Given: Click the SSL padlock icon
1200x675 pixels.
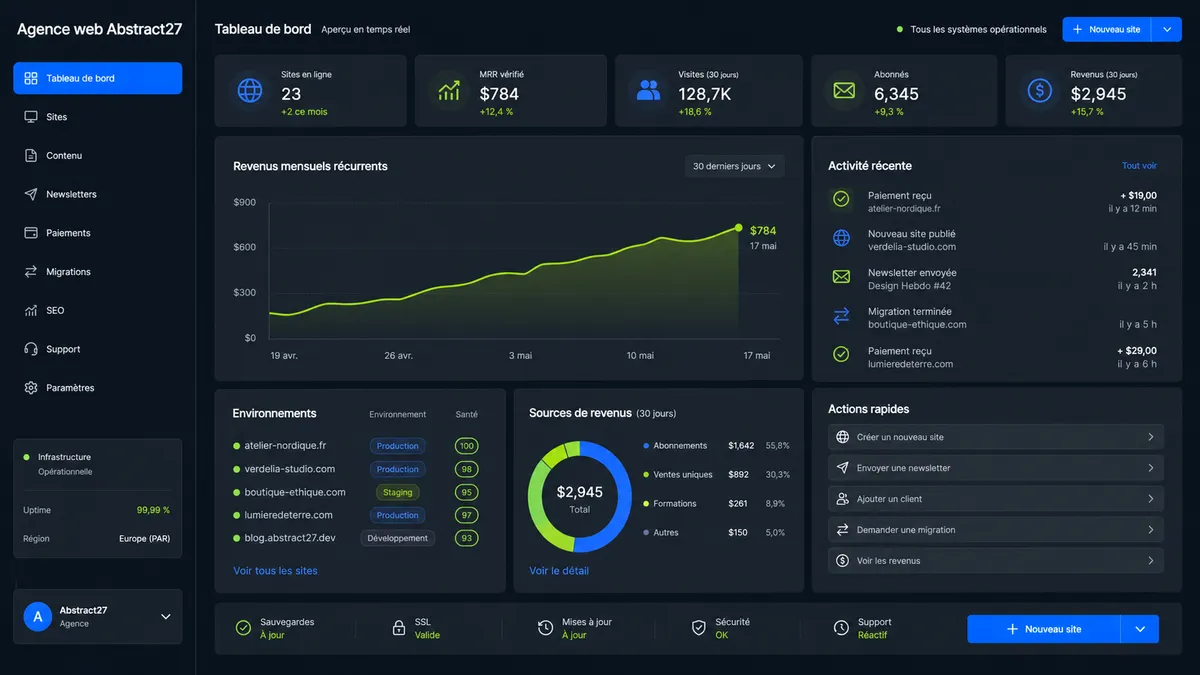Looking at the screenshot, I should 398,628.
